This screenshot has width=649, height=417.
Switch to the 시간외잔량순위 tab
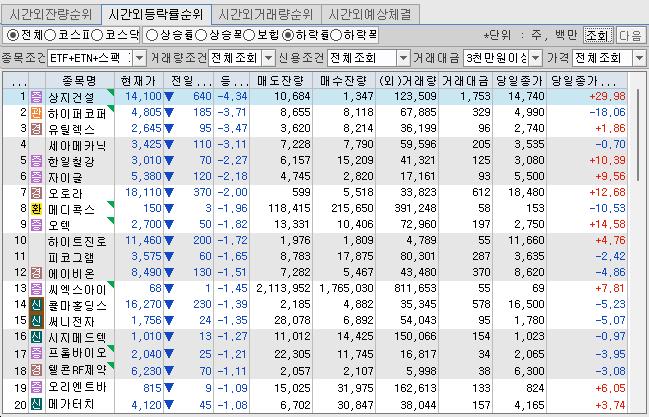tap(51, 15)
